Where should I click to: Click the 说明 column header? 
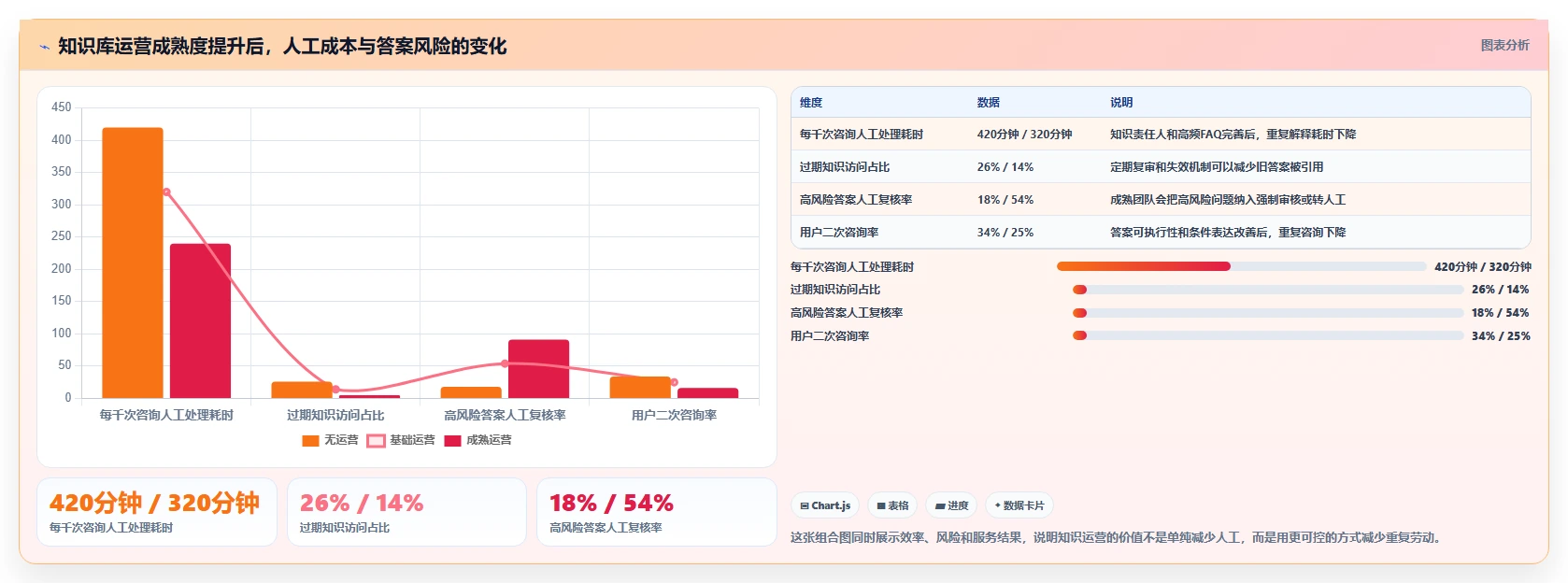point(1121,103)
